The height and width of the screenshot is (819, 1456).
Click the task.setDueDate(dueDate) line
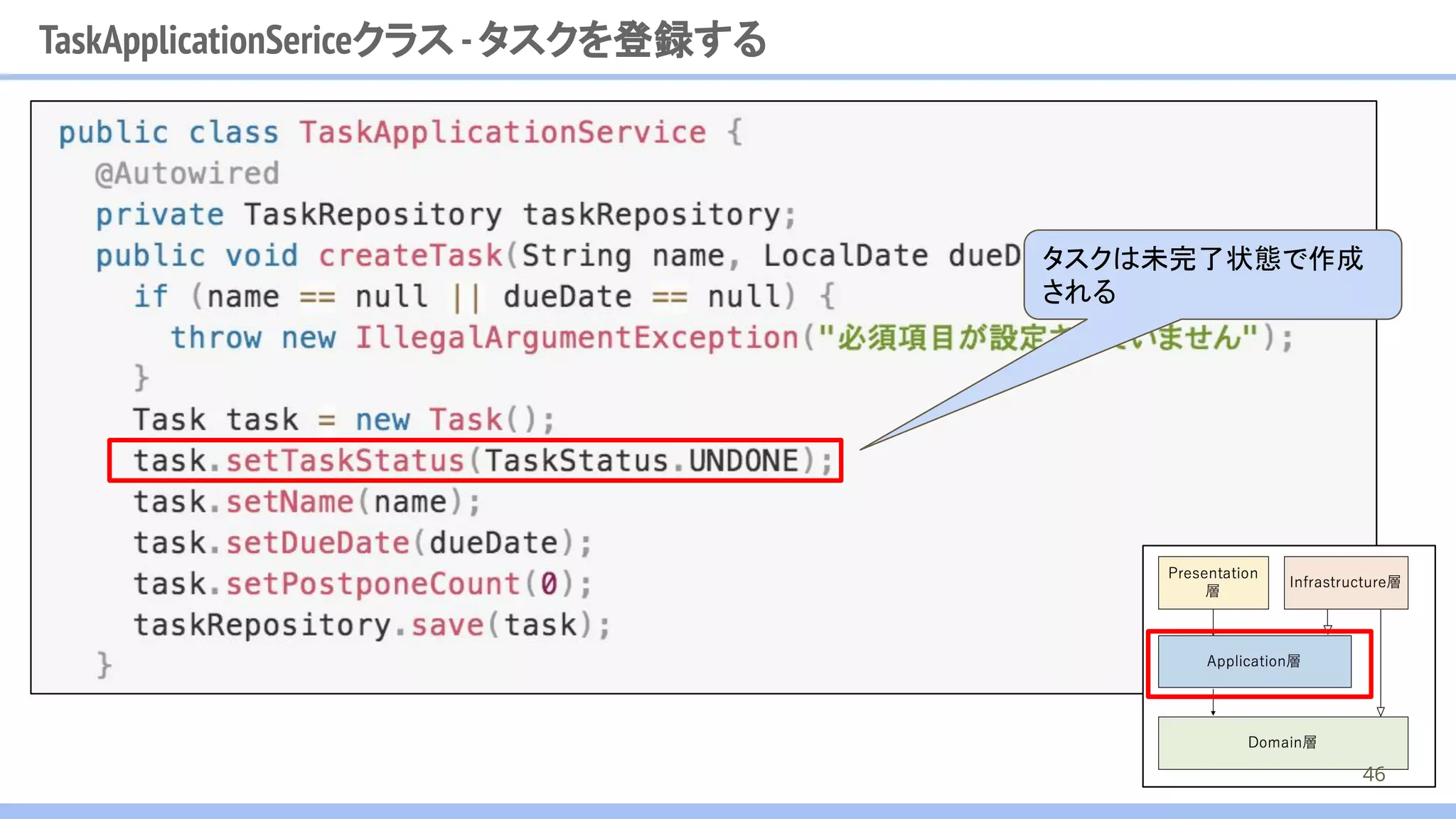[x=363, y=543]
